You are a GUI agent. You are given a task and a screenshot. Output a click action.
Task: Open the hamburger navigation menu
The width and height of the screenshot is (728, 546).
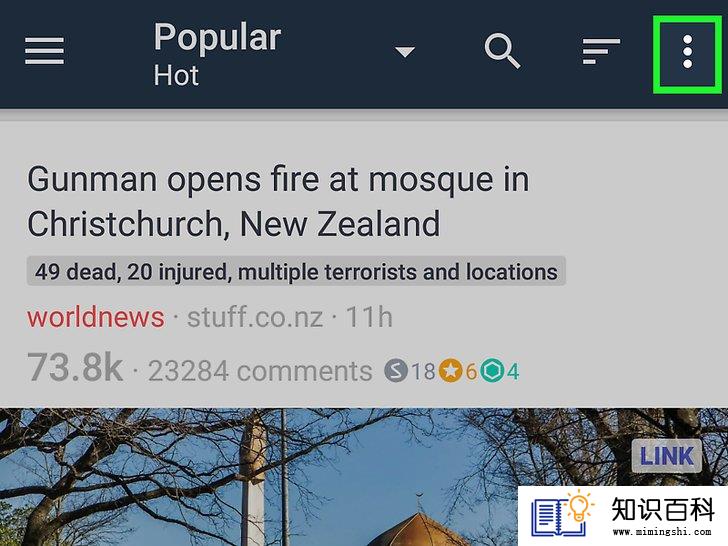[44, 51]
